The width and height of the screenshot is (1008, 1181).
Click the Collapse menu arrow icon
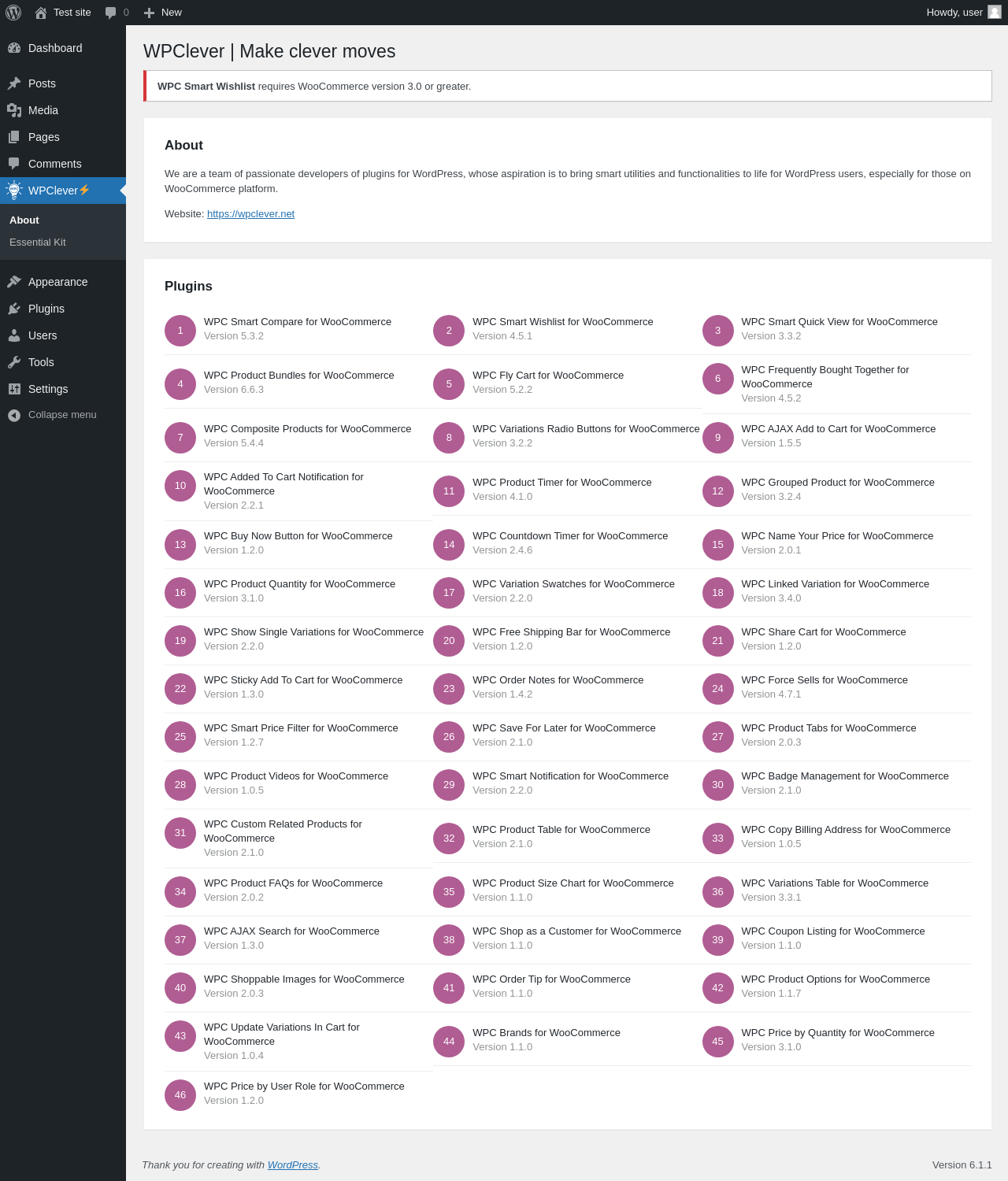(x=14, y=415)
